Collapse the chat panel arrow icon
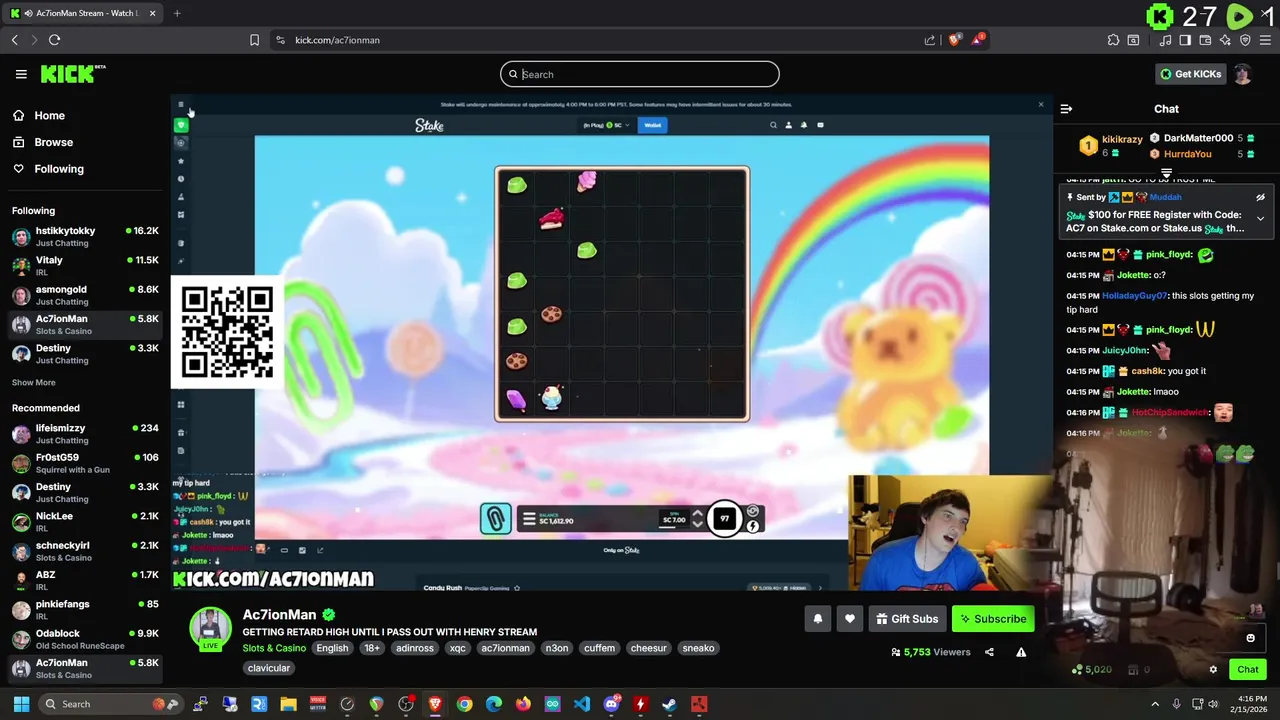The image size is (1280, 720). pyautogui.click(x=1066, y=109)
